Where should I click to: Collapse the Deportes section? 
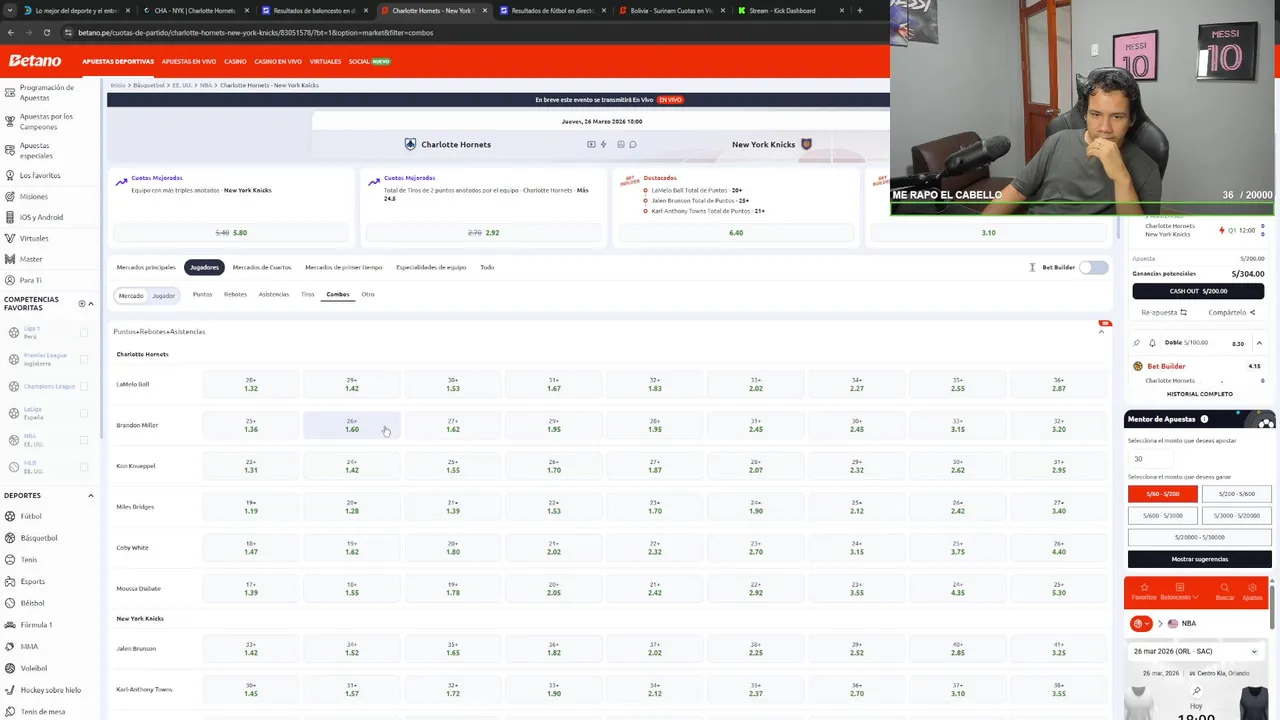tap(91, 496)
